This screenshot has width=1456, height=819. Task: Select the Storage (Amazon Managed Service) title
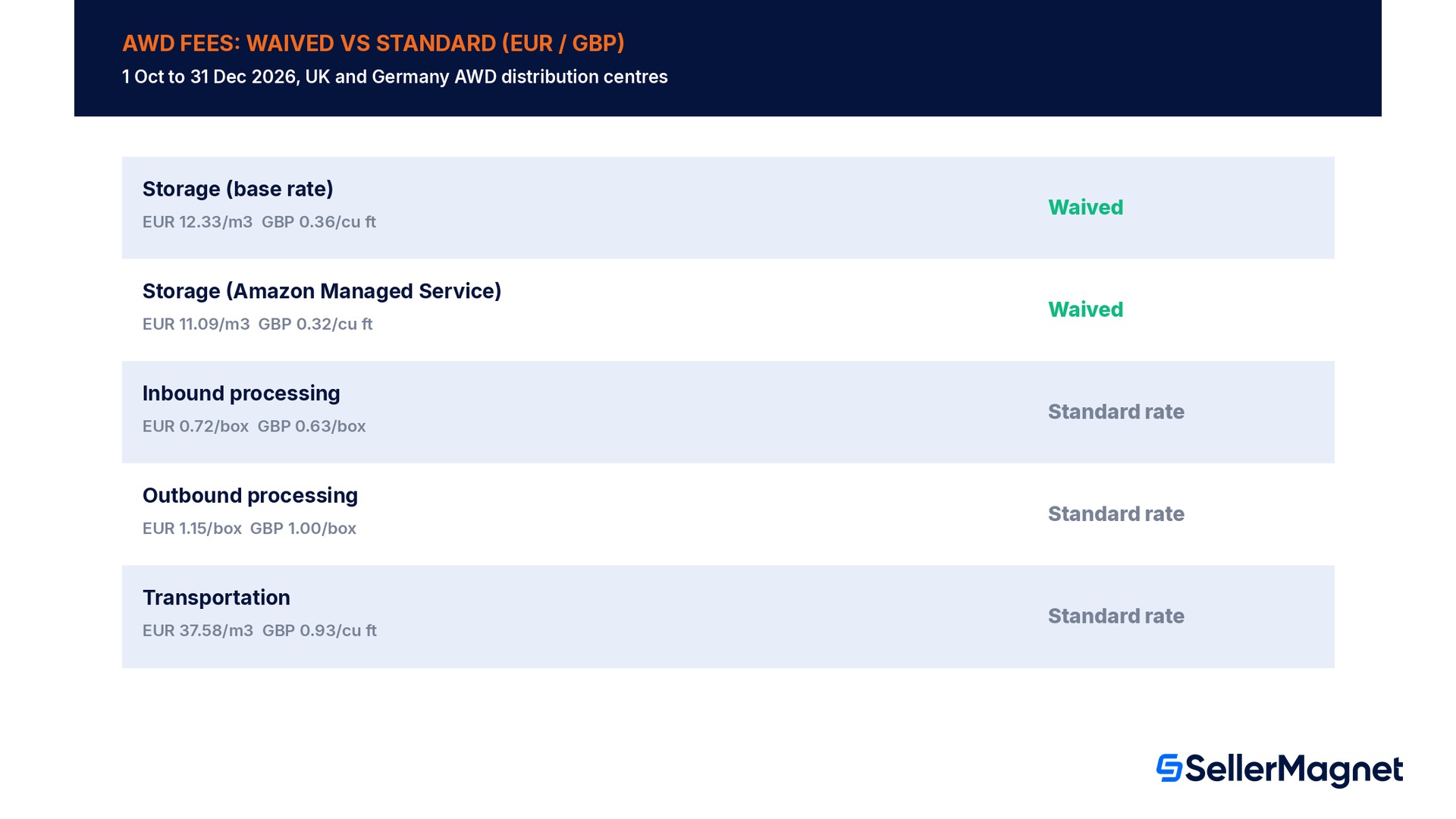322,291
